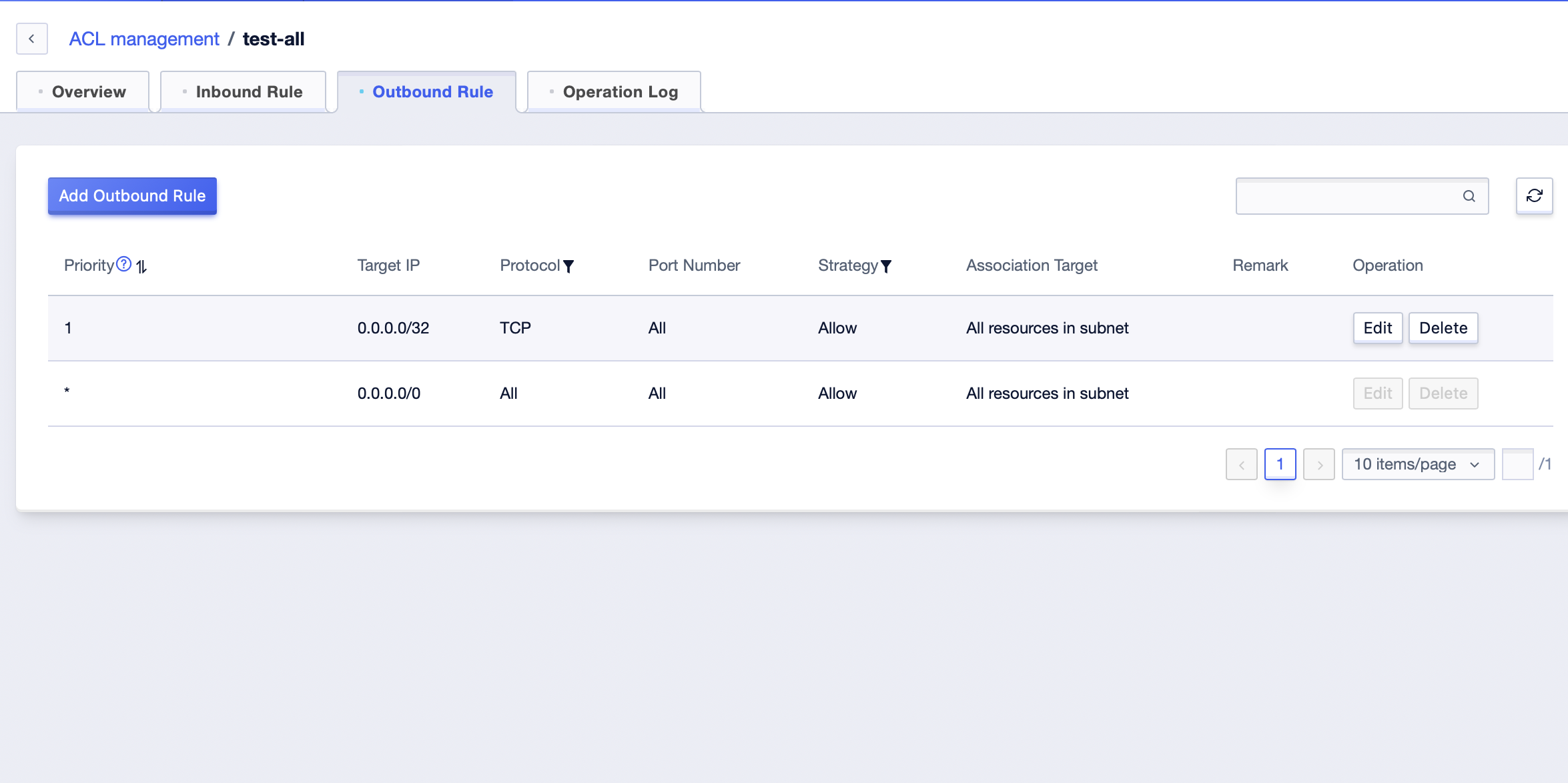Screen dimensions: 1568x783
Task: Refresh the outbound rule list
Action: coord(1534,195)
